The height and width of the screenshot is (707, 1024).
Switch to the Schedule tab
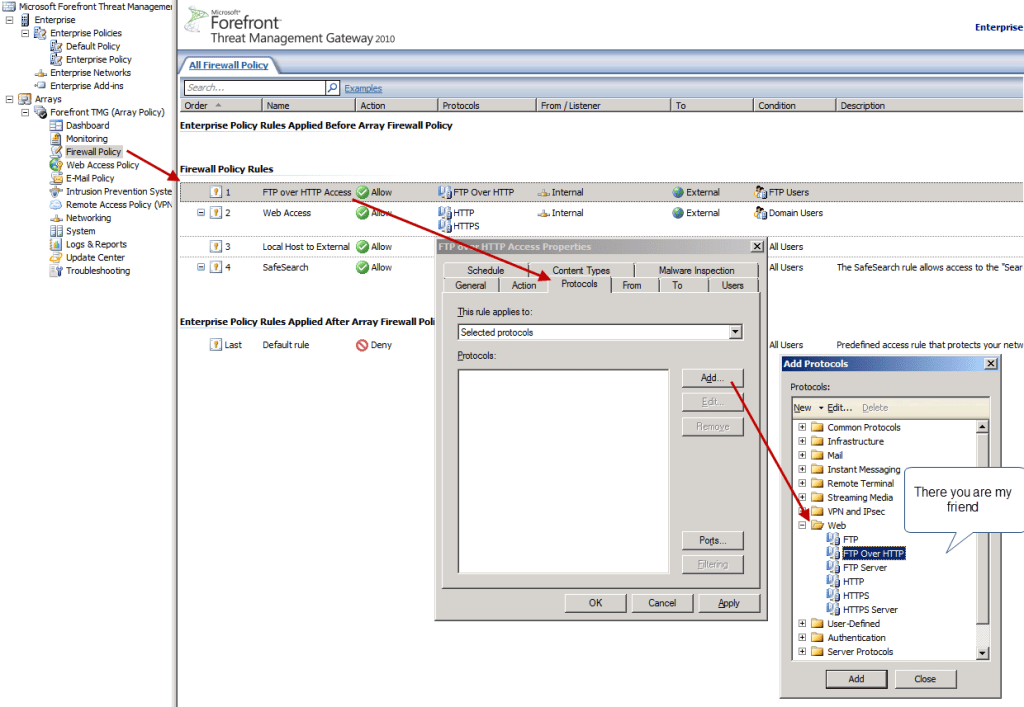(x=485, y=270)
